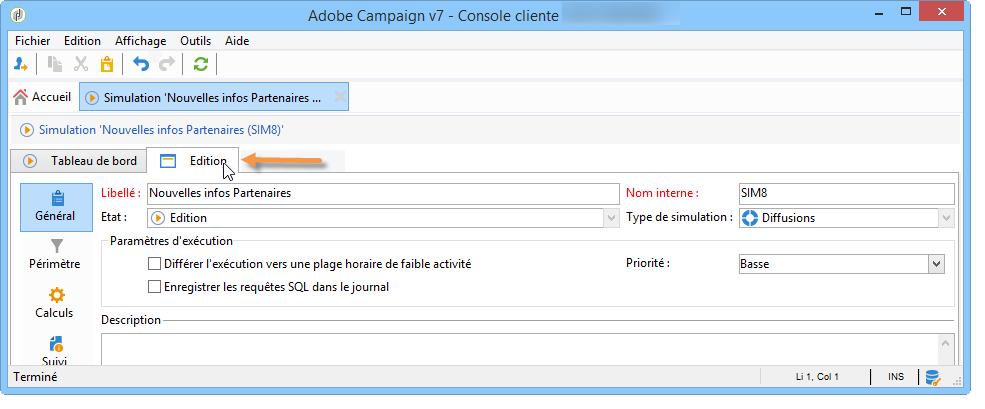Open the Outils menu
The height and width of the screenshot is (409, 985).
(x=195, y=41)
